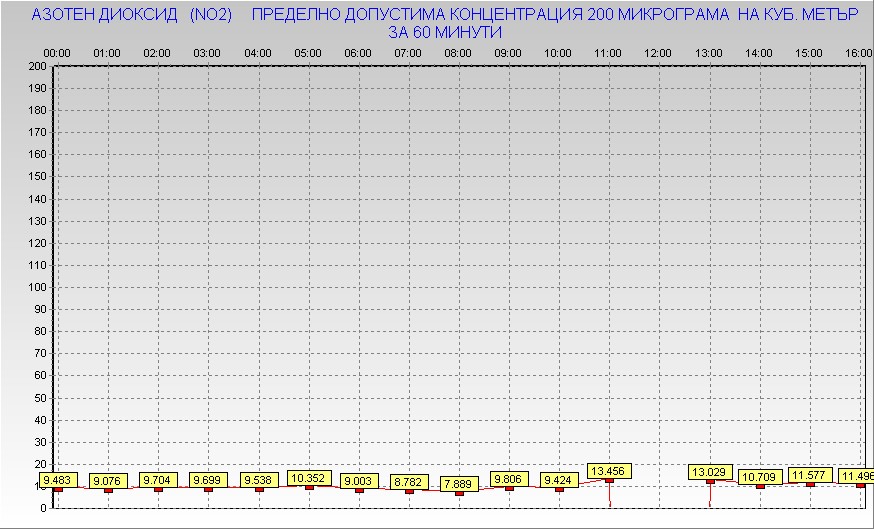
Task: Click the 16:00 time axis label
Action: pyautogui.click(x=858, y=52)
